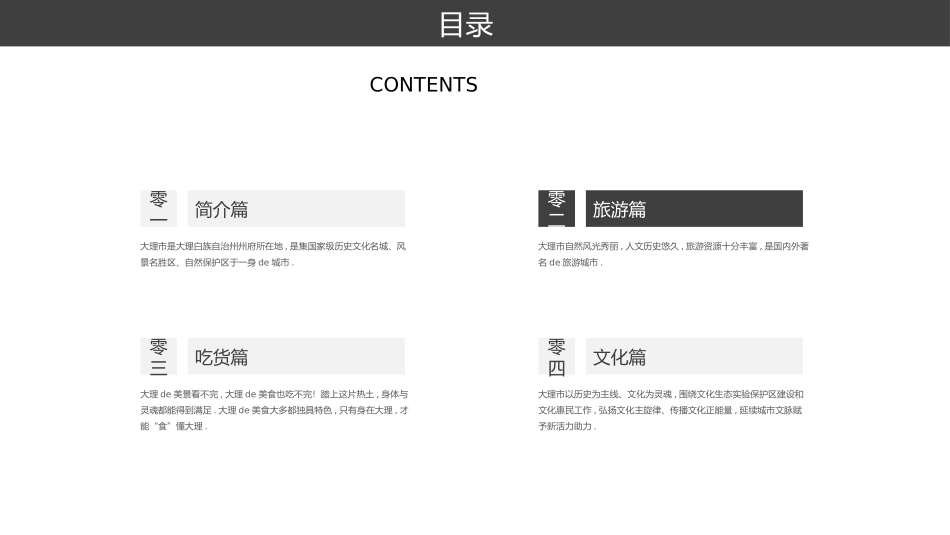Open the highlighted 旅游篇 section
Image resolution: width=950 pixels, height=535 pixels.
pos(694,208)
